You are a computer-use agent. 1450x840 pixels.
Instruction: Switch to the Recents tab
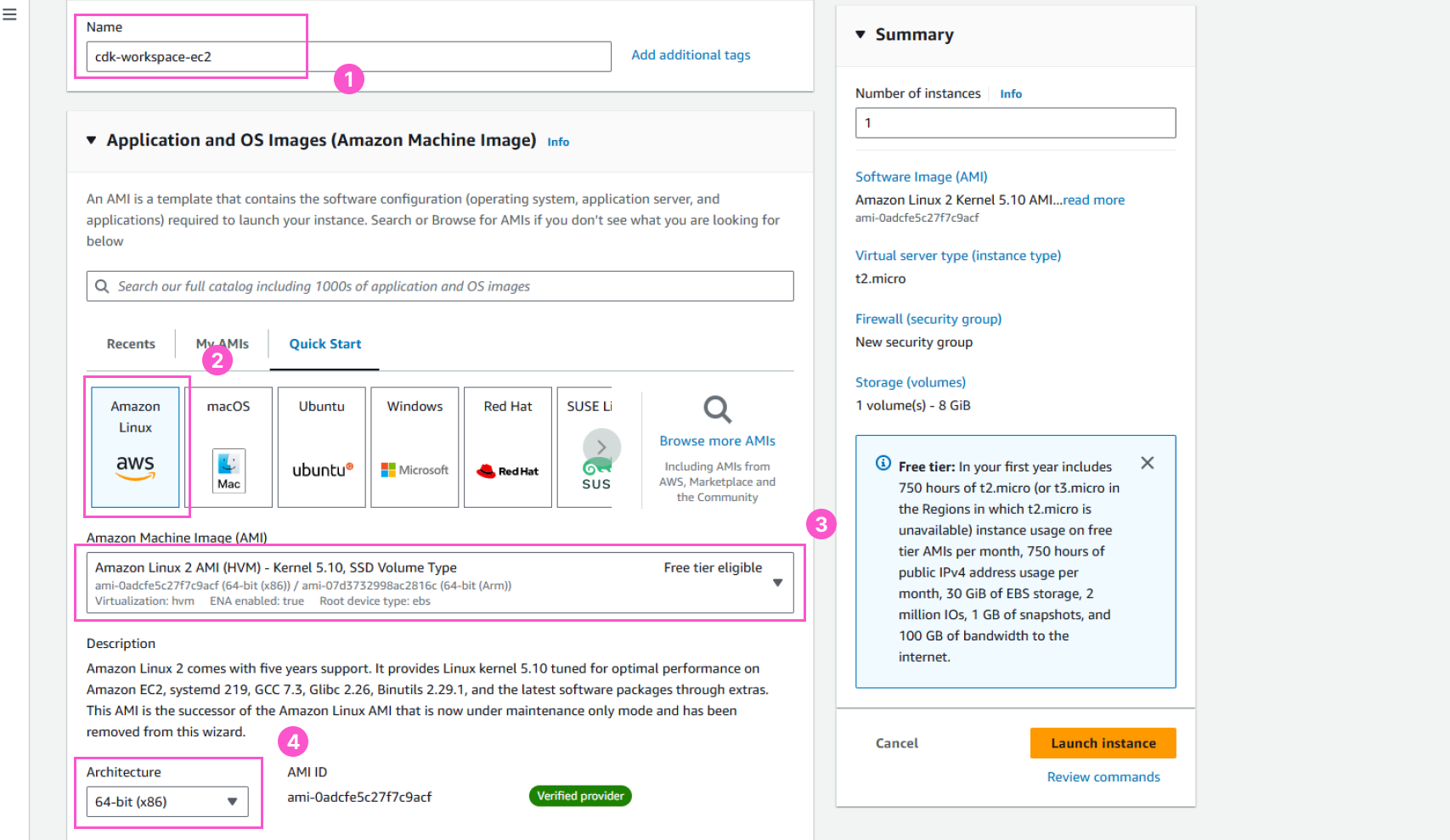tap(131, 344)
